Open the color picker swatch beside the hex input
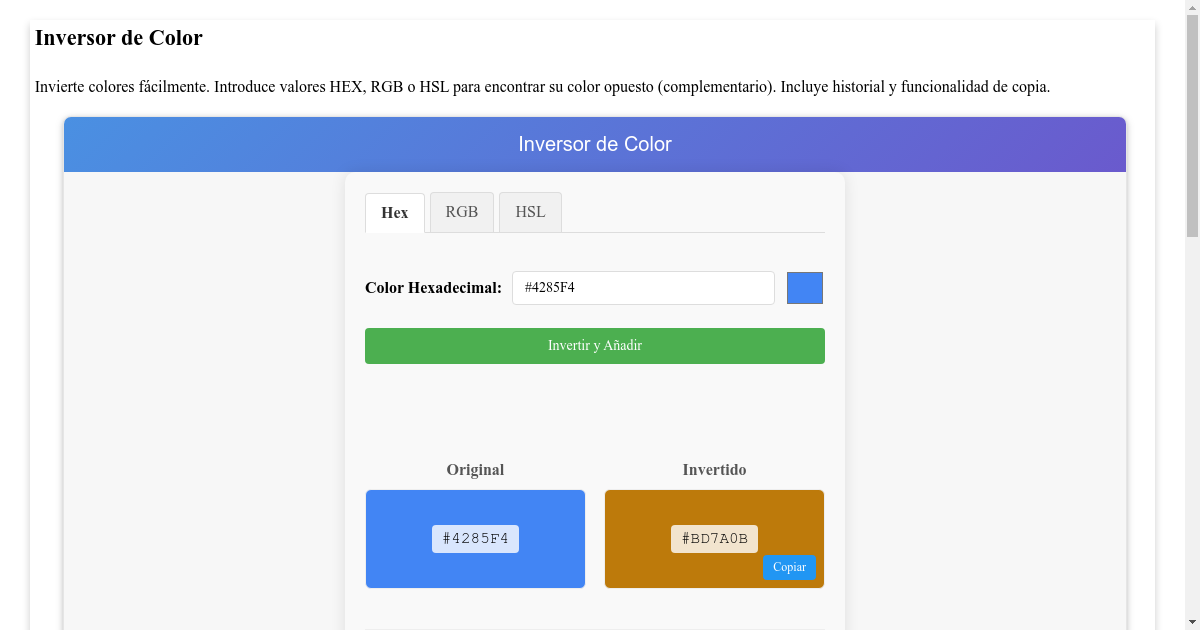The height and width of the screenshot is (630, 1200). point(804,288)
